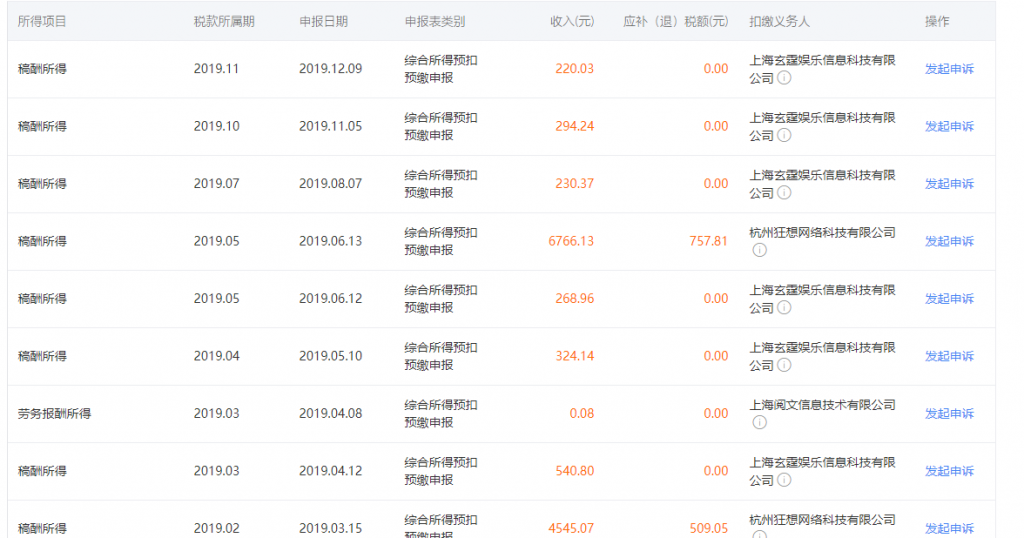Open info icon in the 2019.05.10 declaration row
The image size is (1024, 538).
click(784, 365)
